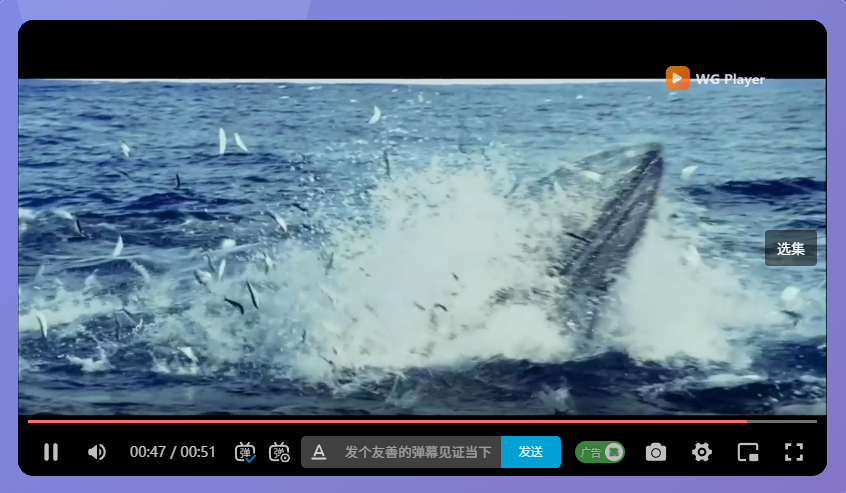Open player settings gear
The height and width of the screenshot is (493, 846).
702,452
